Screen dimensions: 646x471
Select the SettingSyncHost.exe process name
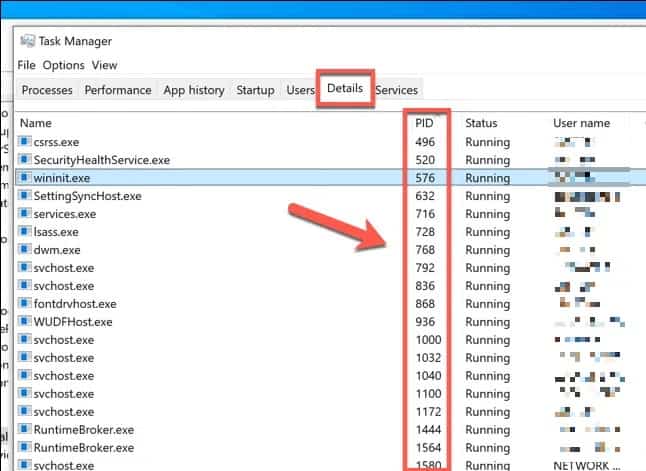click(x=87, y=196)
